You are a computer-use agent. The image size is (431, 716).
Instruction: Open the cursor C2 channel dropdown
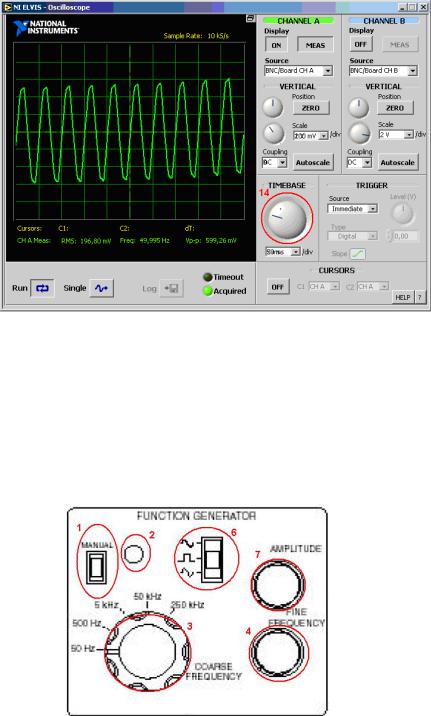(x=384, y=286)
